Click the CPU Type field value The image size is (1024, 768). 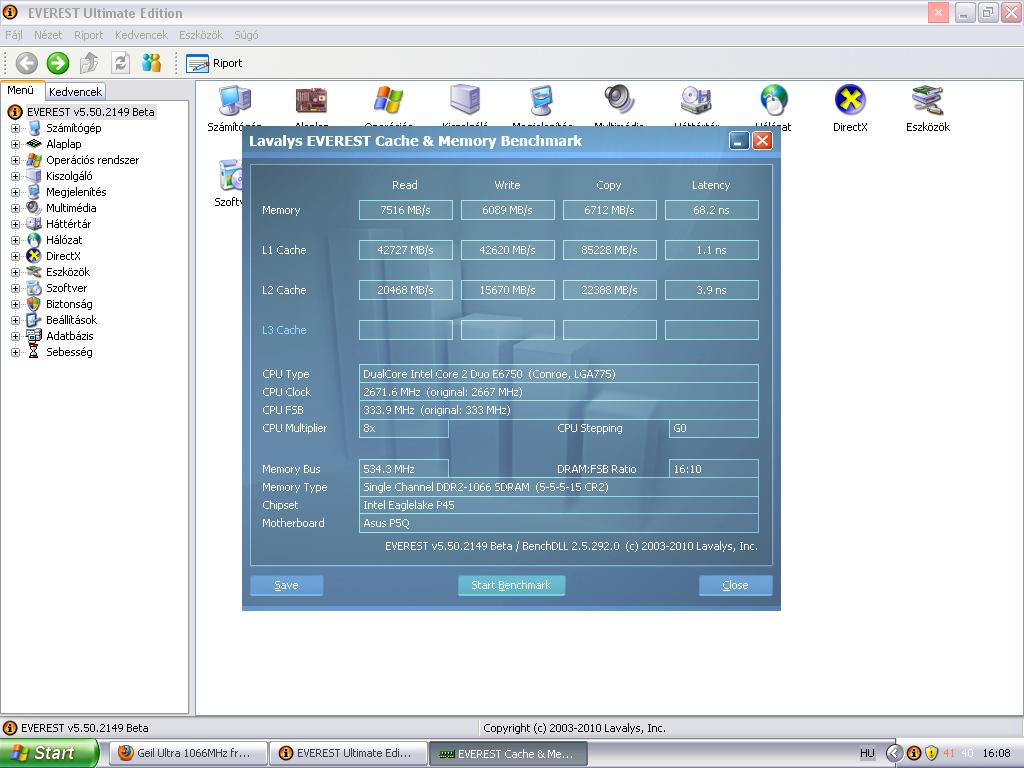pyautogui.click(x=558, y=374)
